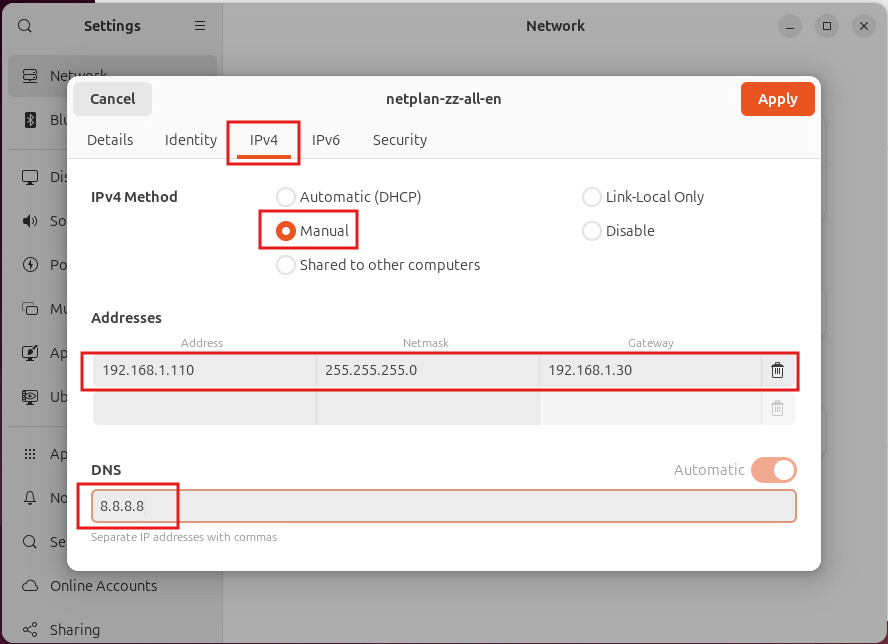Click the trash icon of the empty address row
Image resolution: width=888 pixels, height=644 pixels.
(778, 408)
